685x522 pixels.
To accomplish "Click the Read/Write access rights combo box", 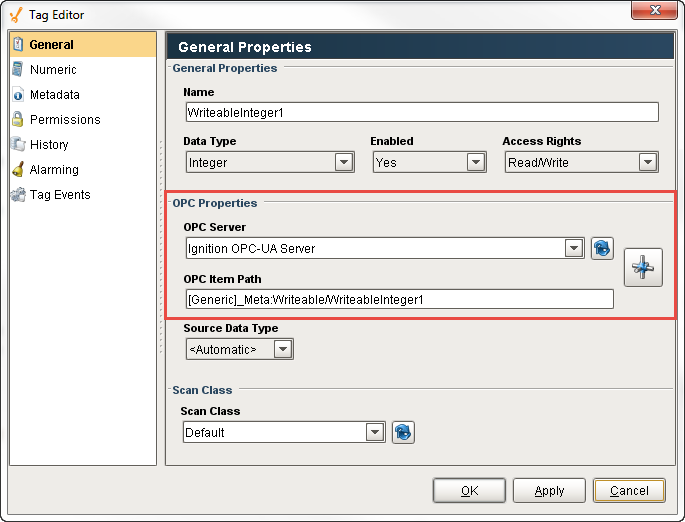I will pos(581,162).
